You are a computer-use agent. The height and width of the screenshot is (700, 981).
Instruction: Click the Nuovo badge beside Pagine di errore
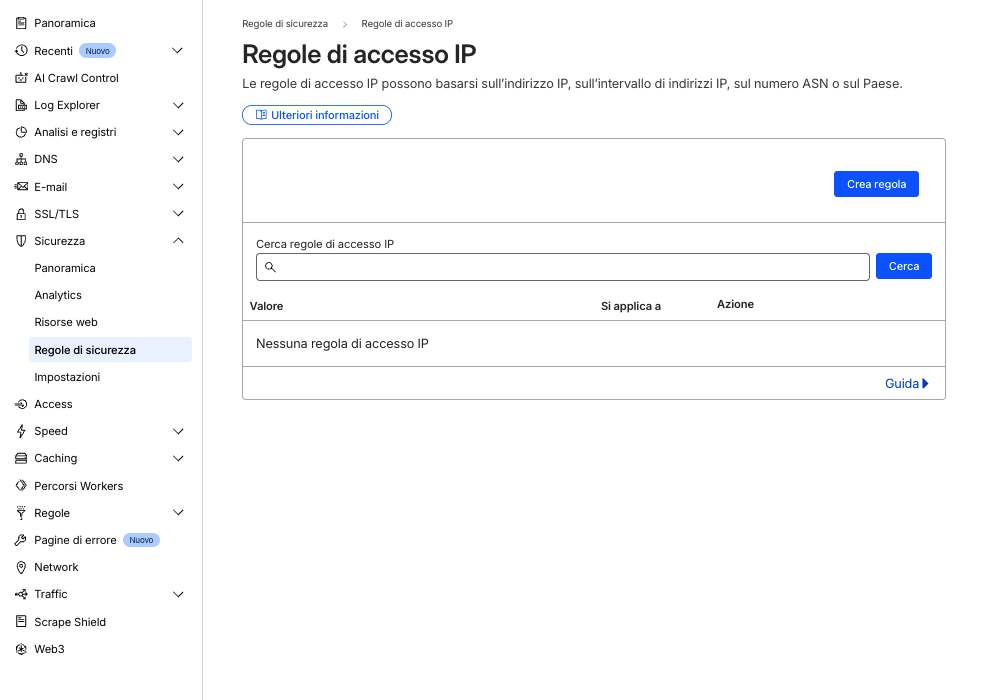141,540
